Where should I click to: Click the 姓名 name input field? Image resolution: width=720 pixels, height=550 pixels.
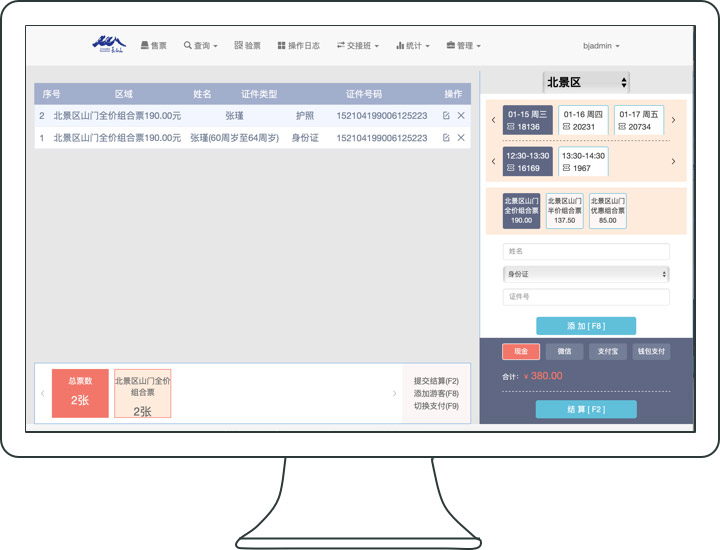[586, 251]
